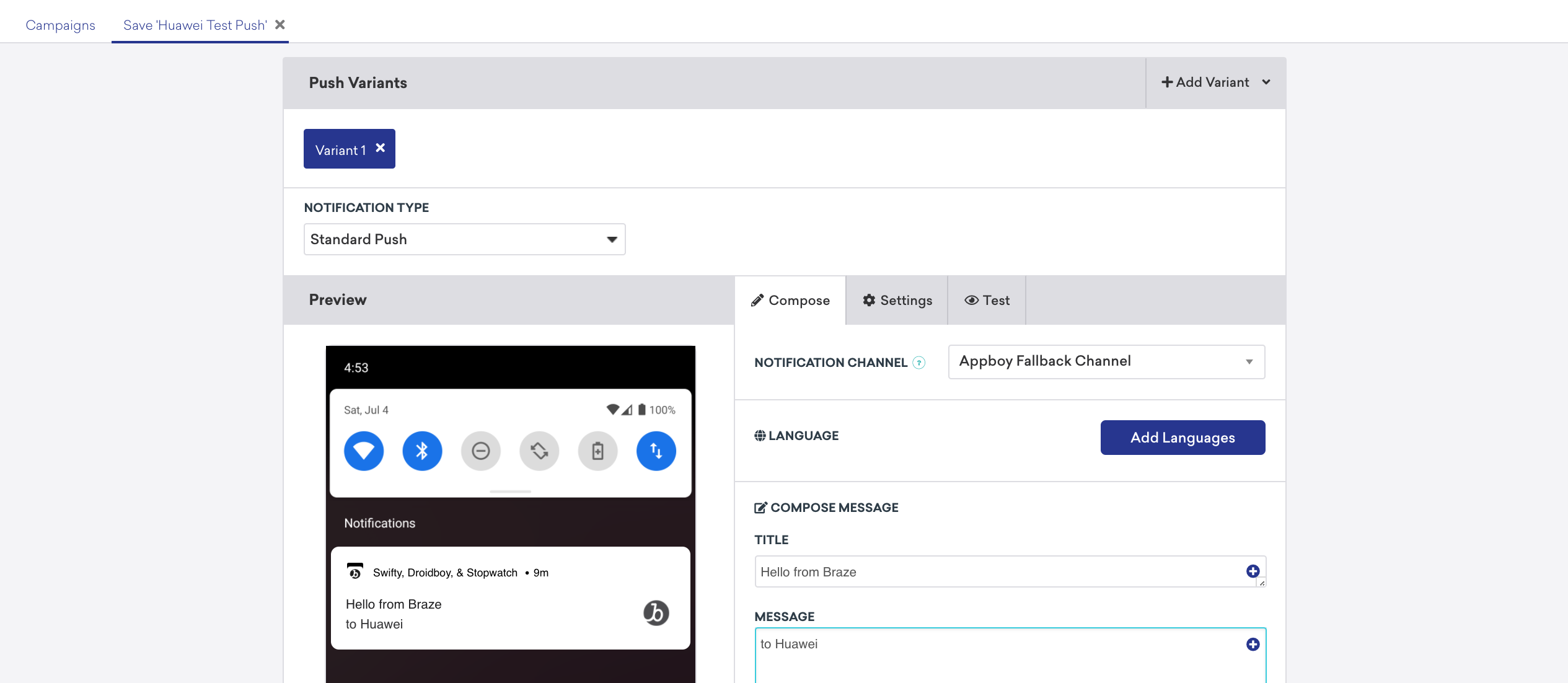Click notification card in phone preview
The image size is (1568, 683).
pos(511,598)
